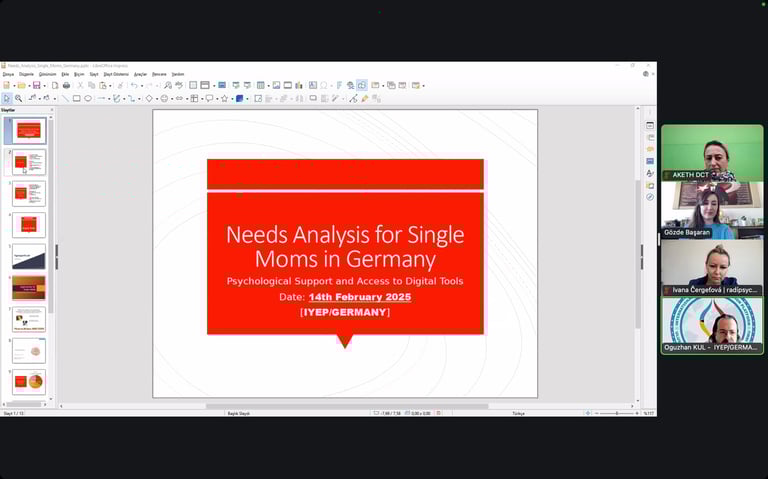The width and height of the screenshot is (768, 479).
Task: Click the New document icon
Action: 6,86
